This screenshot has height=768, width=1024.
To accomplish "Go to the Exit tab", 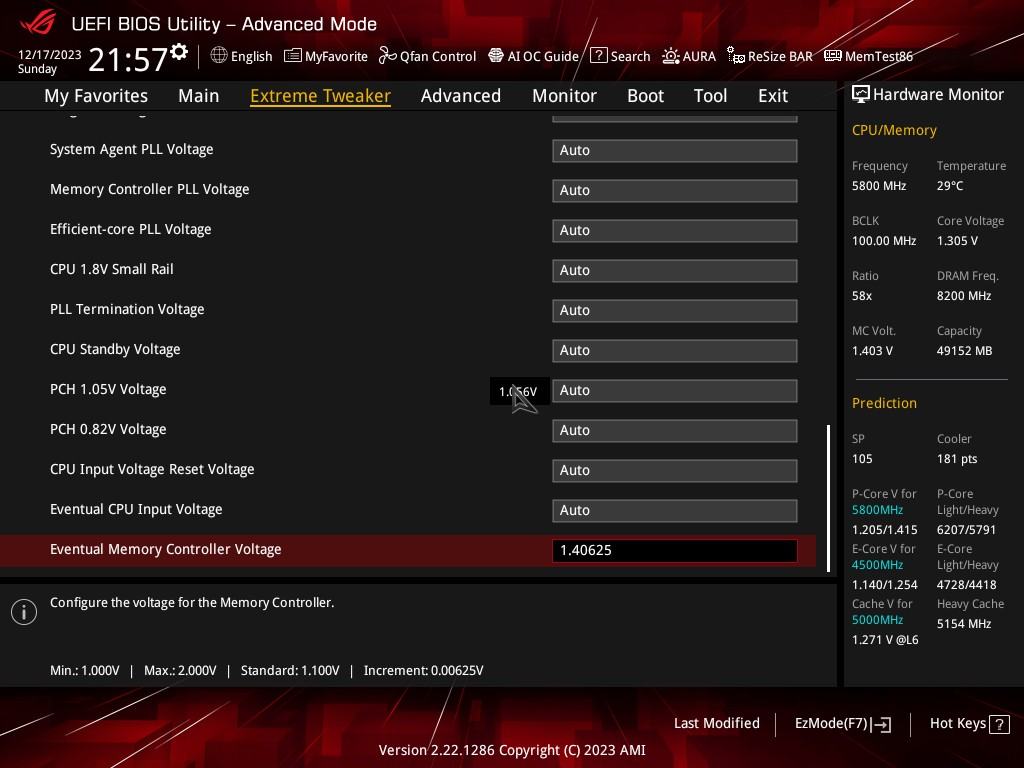I will point(773,96).
